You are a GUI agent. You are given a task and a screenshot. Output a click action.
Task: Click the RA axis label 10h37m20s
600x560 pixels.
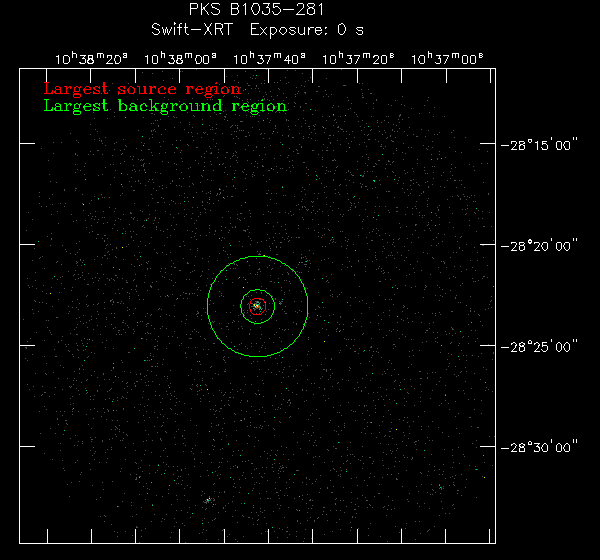pyautogui.click(x=358, y=59)
